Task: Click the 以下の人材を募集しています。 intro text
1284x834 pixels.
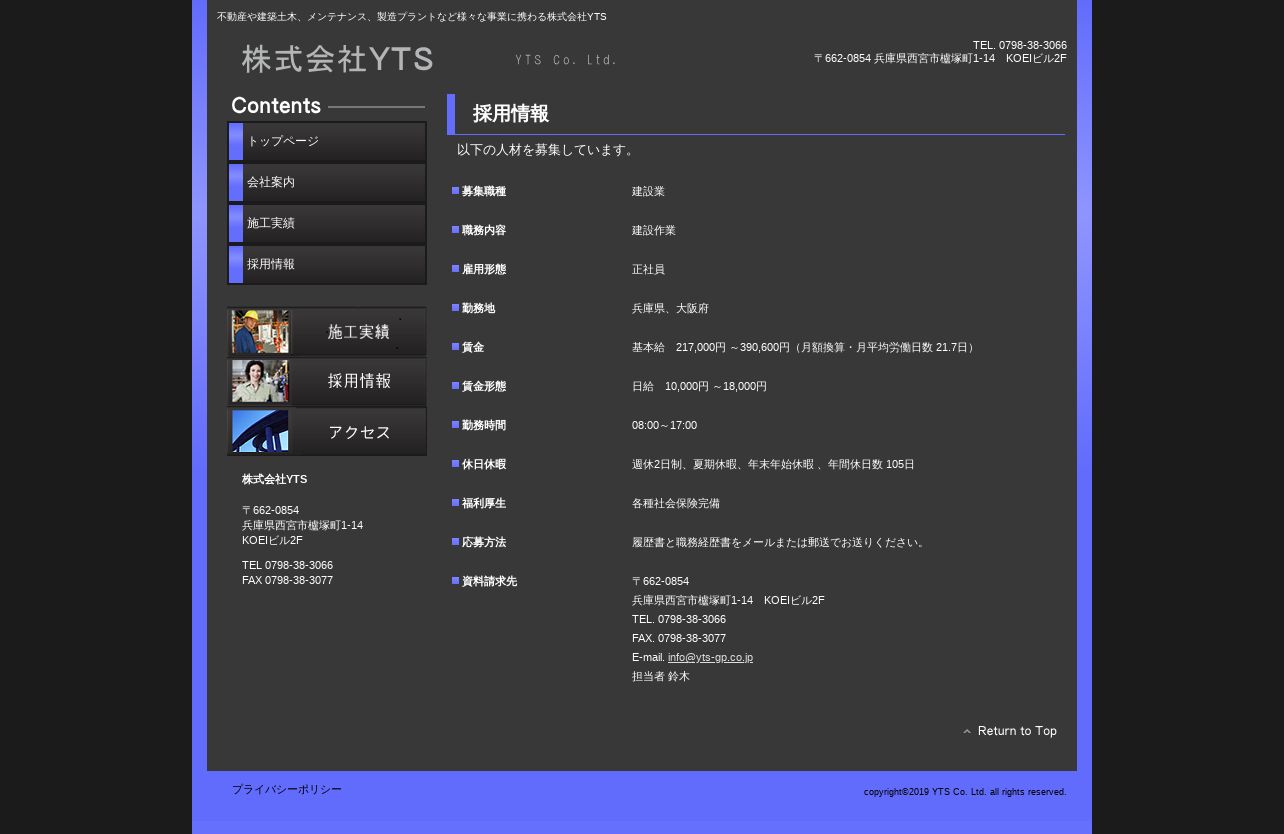Action: (547, 150)
